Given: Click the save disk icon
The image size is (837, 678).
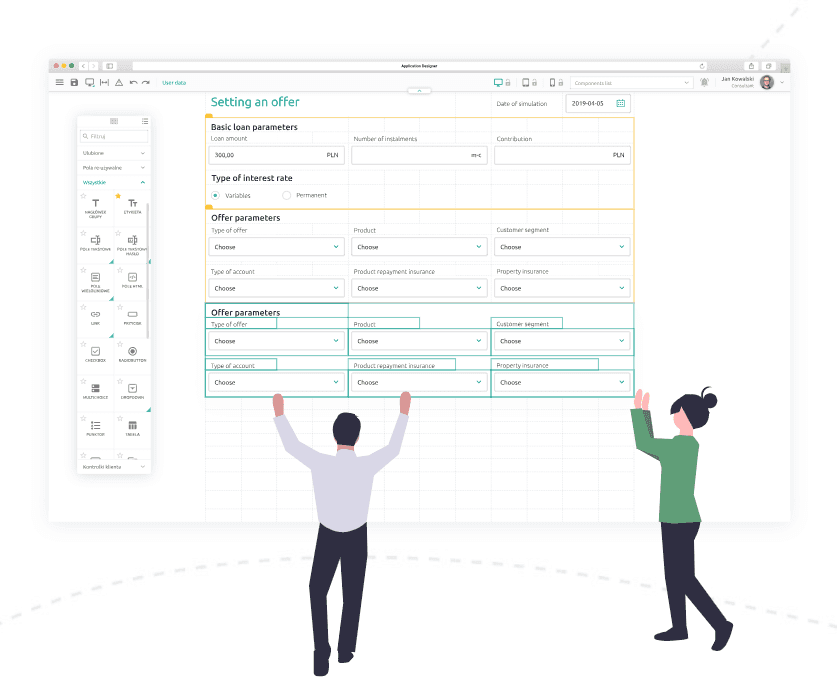Looking at the screenshot, I should [74, 82].
